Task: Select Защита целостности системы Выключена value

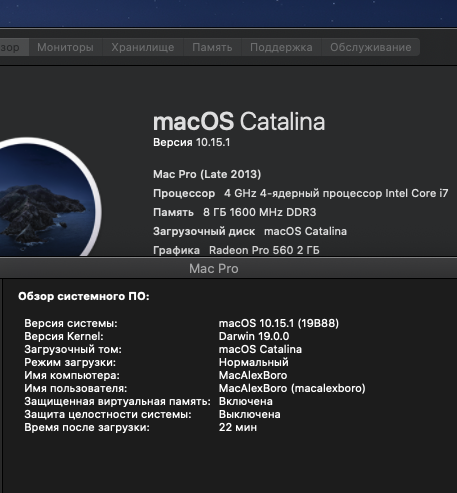Action: click(250, 414)
